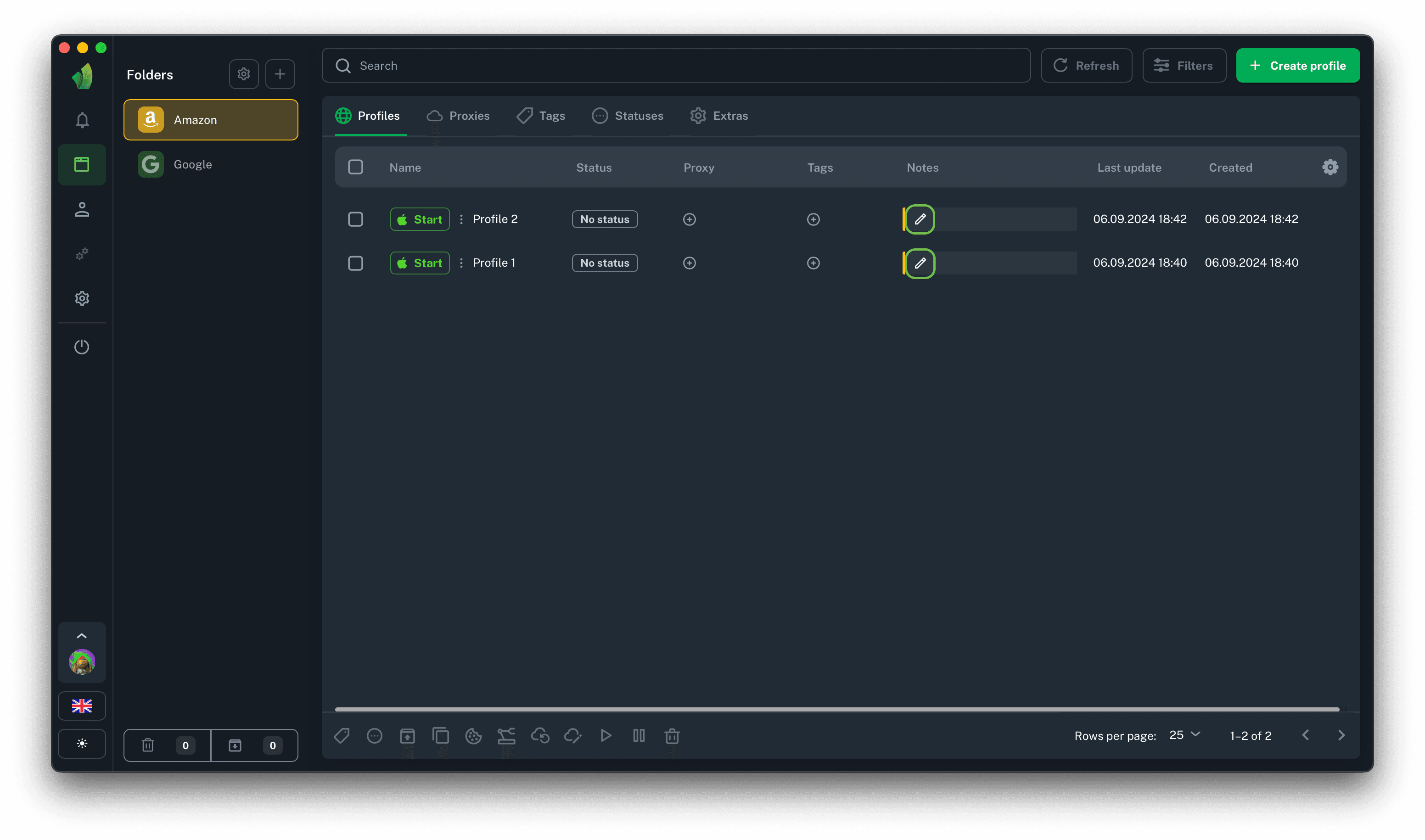Open table column settings gear
The width and height of the screenshot is (1425, 840).
coord(1330,167)
